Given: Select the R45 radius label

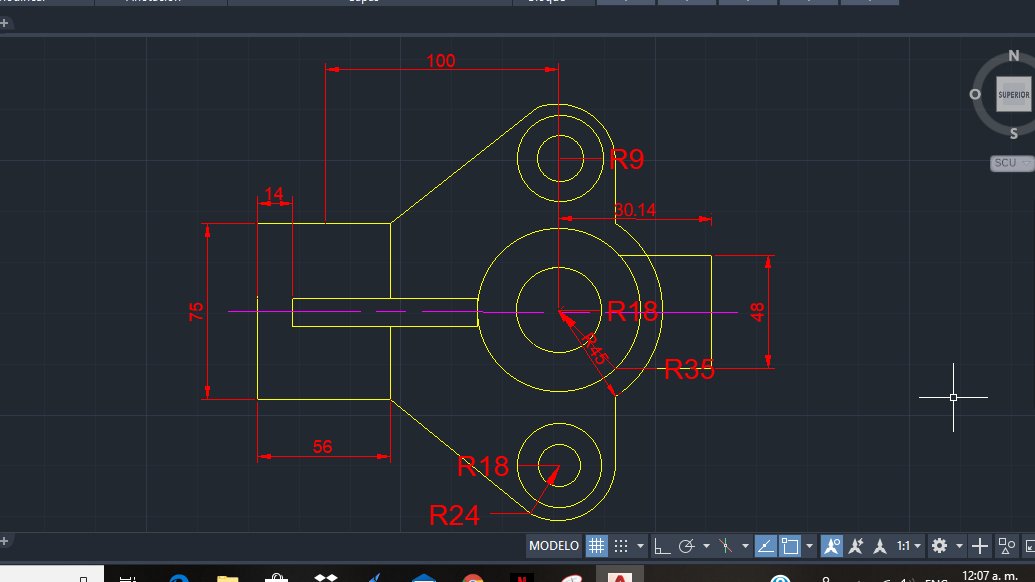Looking at the screenshot, I should (x=593, y=349).
